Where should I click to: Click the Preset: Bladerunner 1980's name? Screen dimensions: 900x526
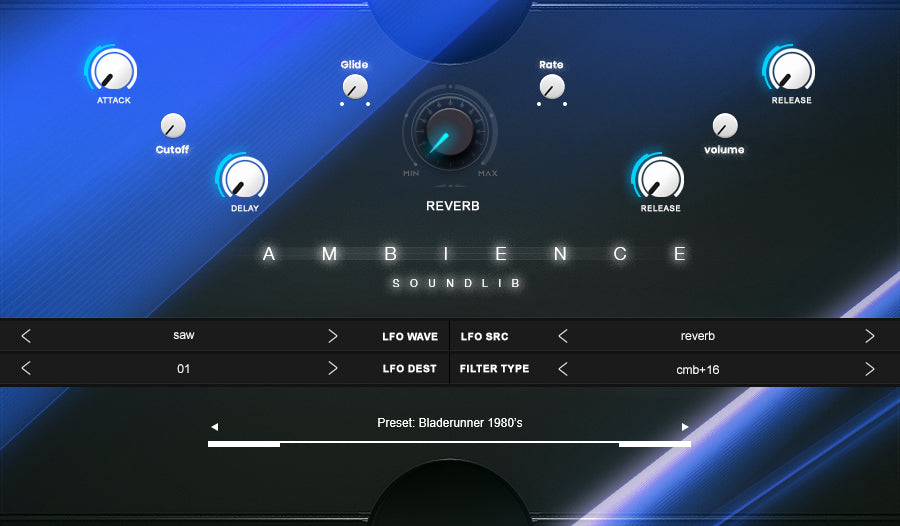tap(449, 423)
